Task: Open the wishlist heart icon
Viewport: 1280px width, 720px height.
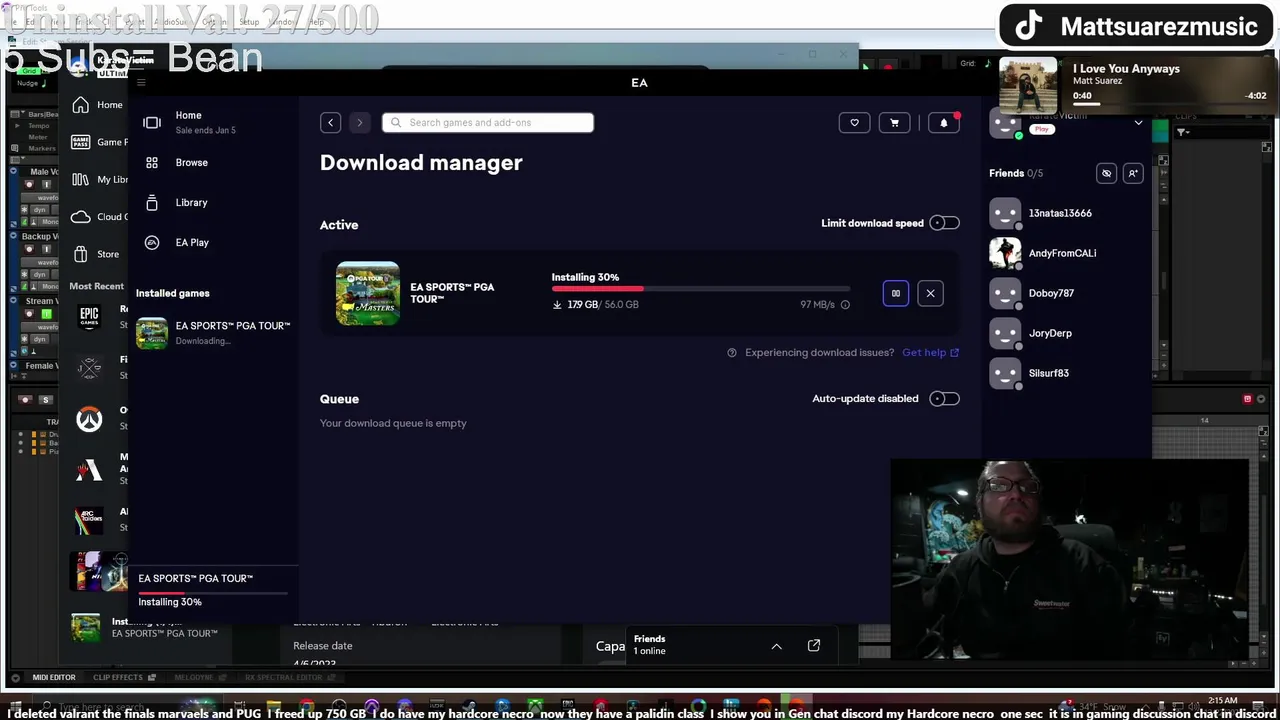Action: 854,123
